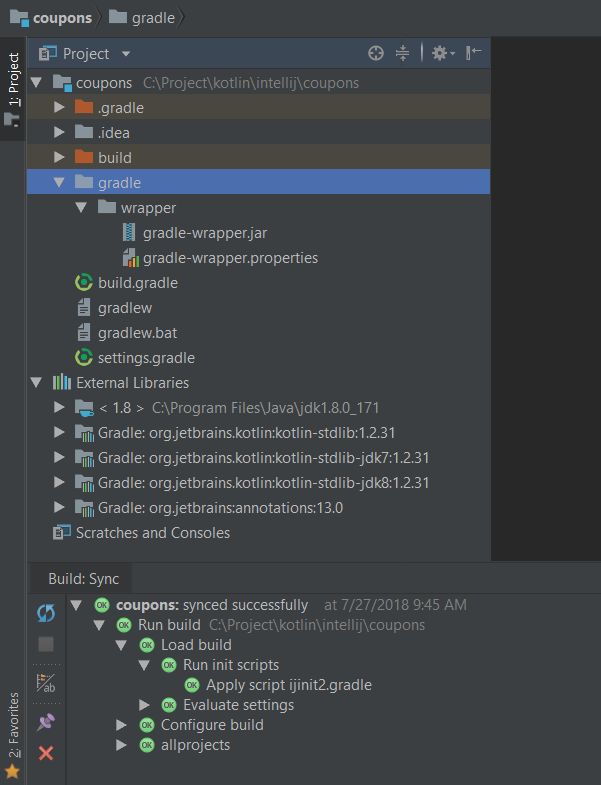Image resolution: width=601 pixels, height=785 pixels.
Task: Expand the .idea folder
Action: pos(59,132)
